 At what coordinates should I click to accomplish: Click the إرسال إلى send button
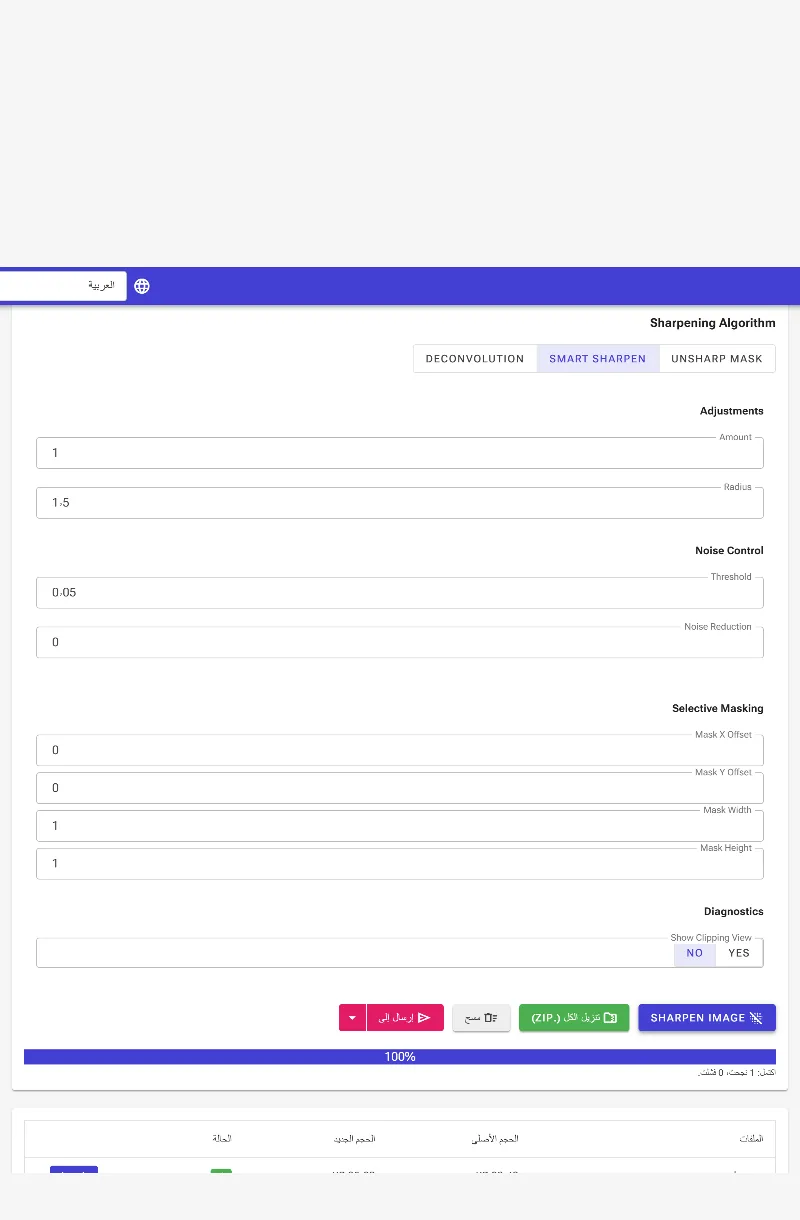(x=404, y=1018)
